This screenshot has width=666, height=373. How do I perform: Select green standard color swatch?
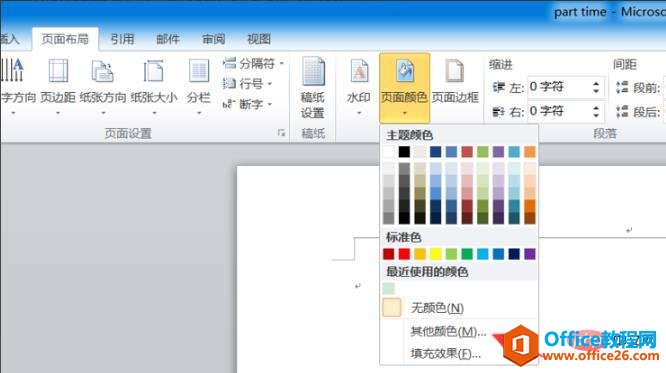pyautogui.click(x=467, y=254)
